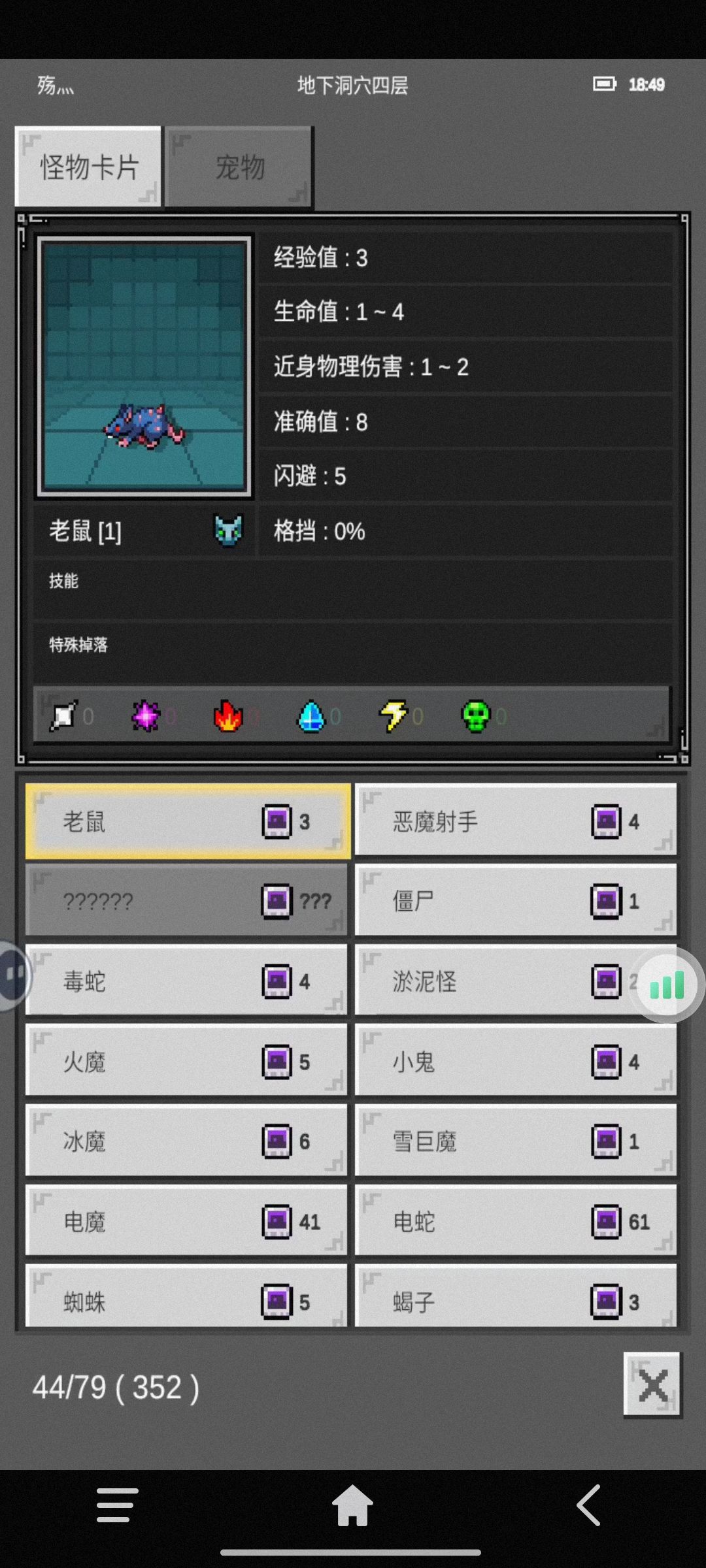Tap the rat monster portrait thumbnail
706x1568 pixels.
(x=144, y=367)
